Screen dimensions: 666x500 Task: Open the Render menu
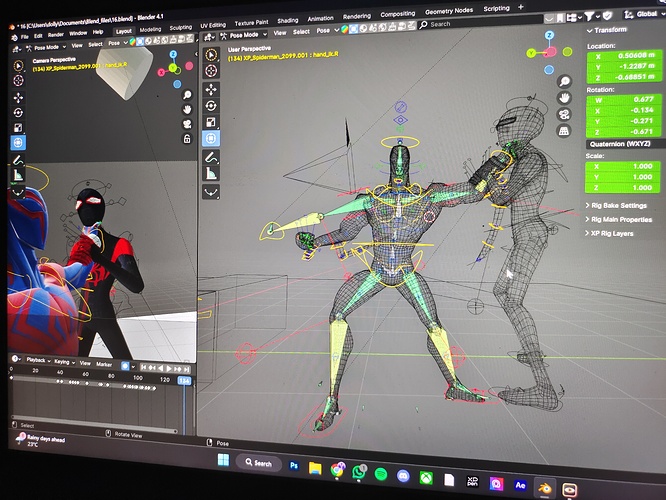pos(56,34)
